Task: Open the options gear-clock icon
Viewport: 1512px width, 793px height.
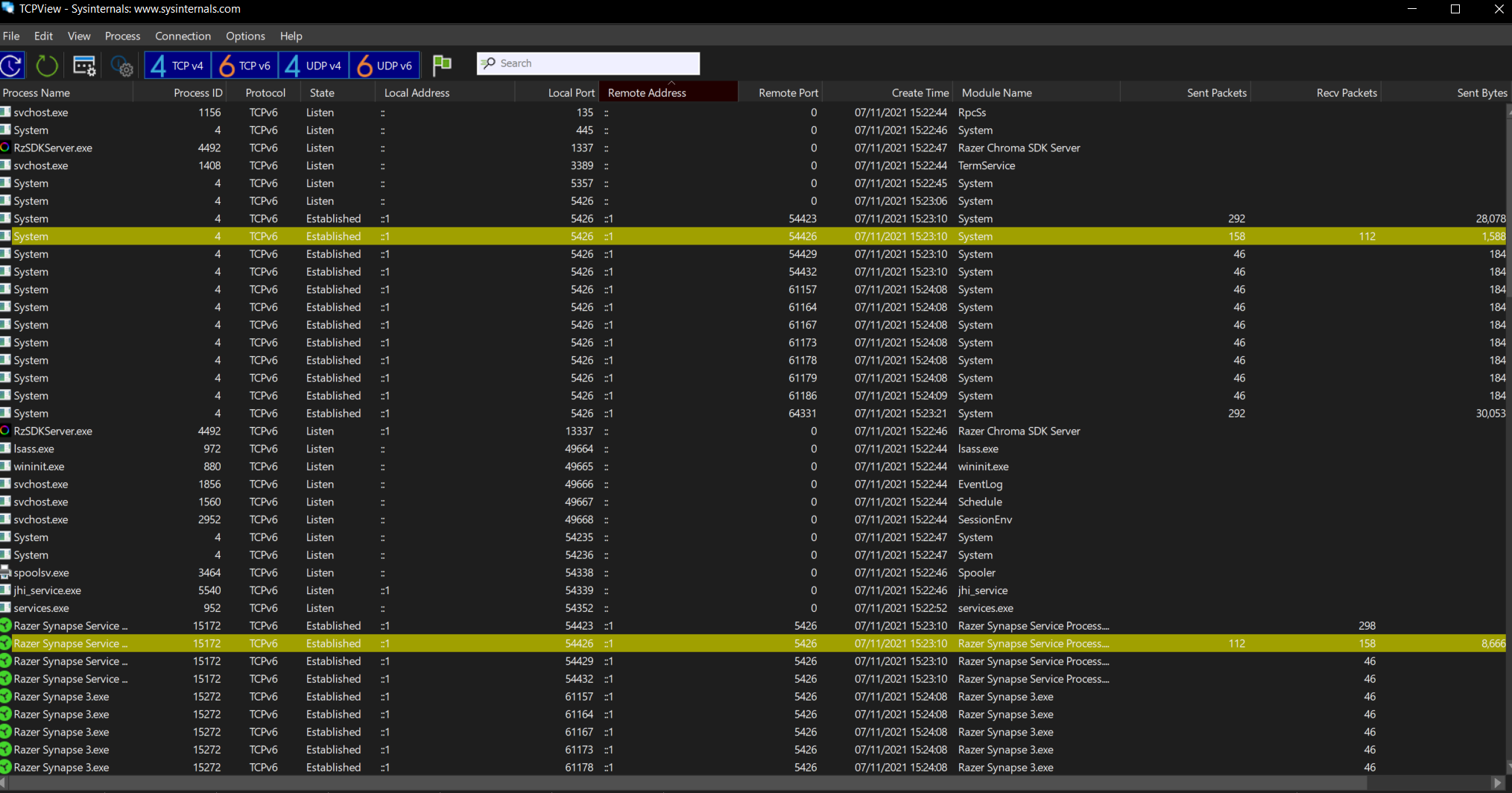Action: point(121,66)
